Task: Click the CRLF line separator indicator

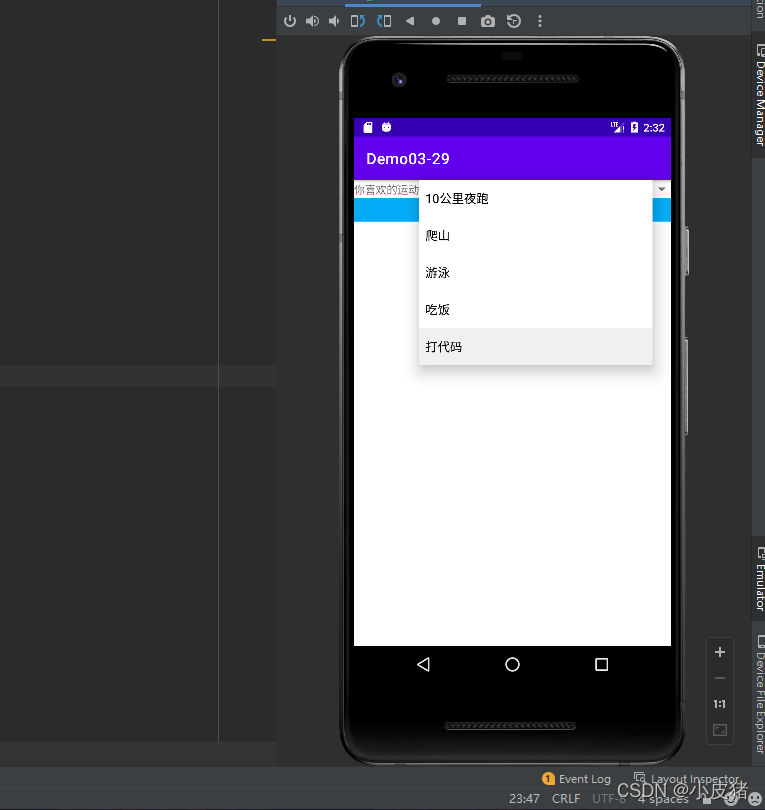Action: pos(566,799)
